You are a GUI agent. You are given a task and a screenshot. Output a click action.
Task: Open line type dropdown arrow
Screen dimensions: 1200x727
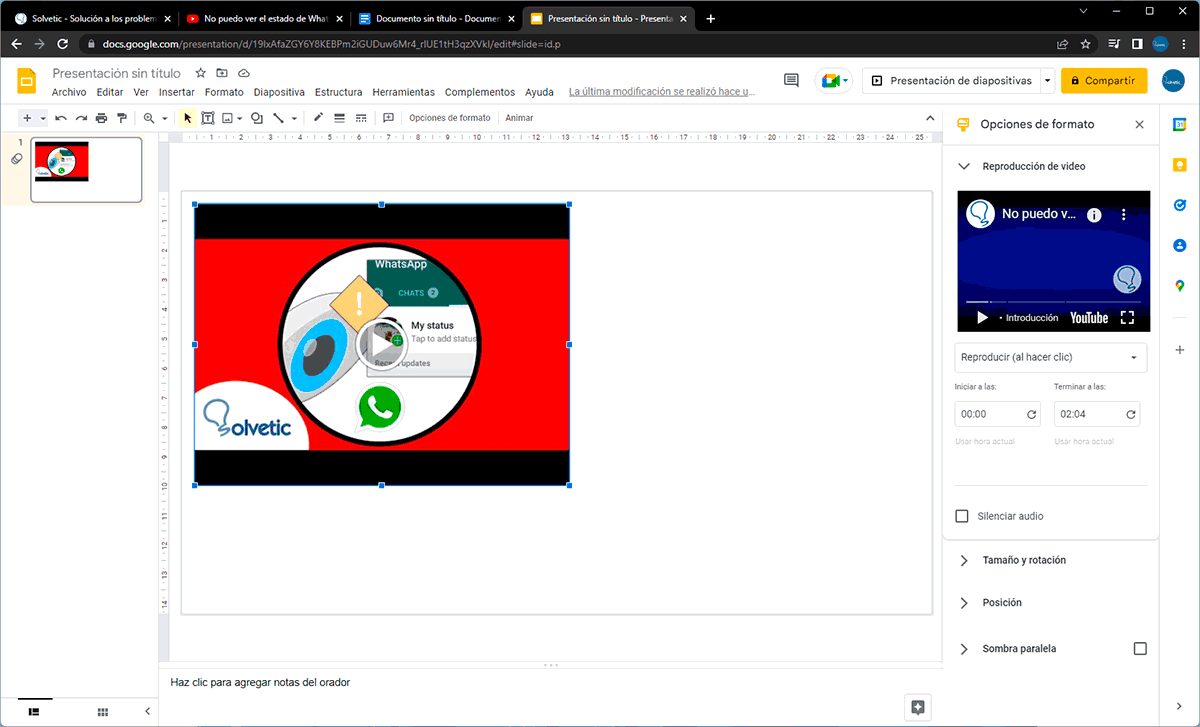click(294, 118)
